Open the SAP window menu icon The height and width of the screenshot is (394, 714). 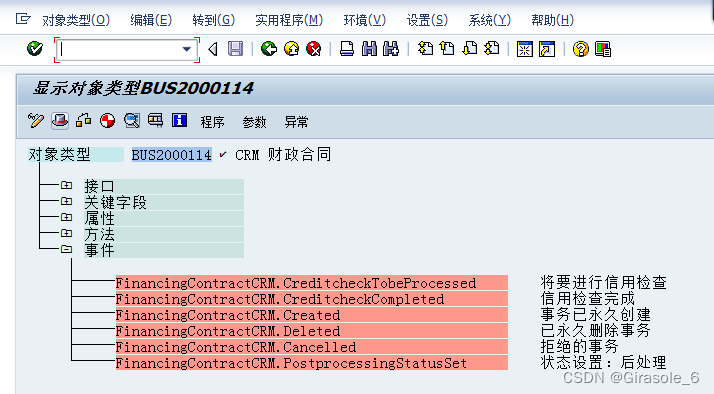tap(23, 19)
